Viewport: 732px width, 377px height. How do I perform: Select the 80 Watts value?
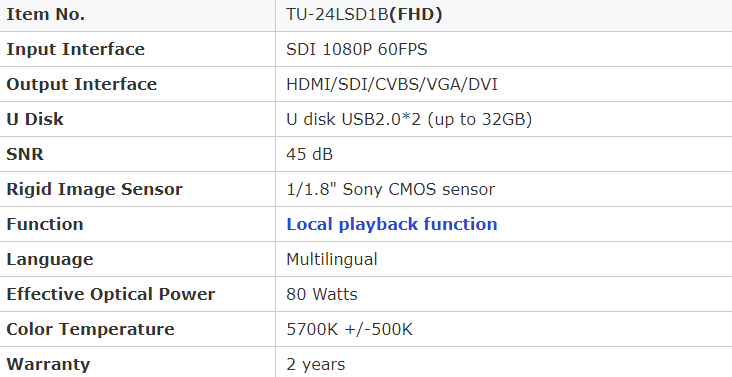click(322, 294)
